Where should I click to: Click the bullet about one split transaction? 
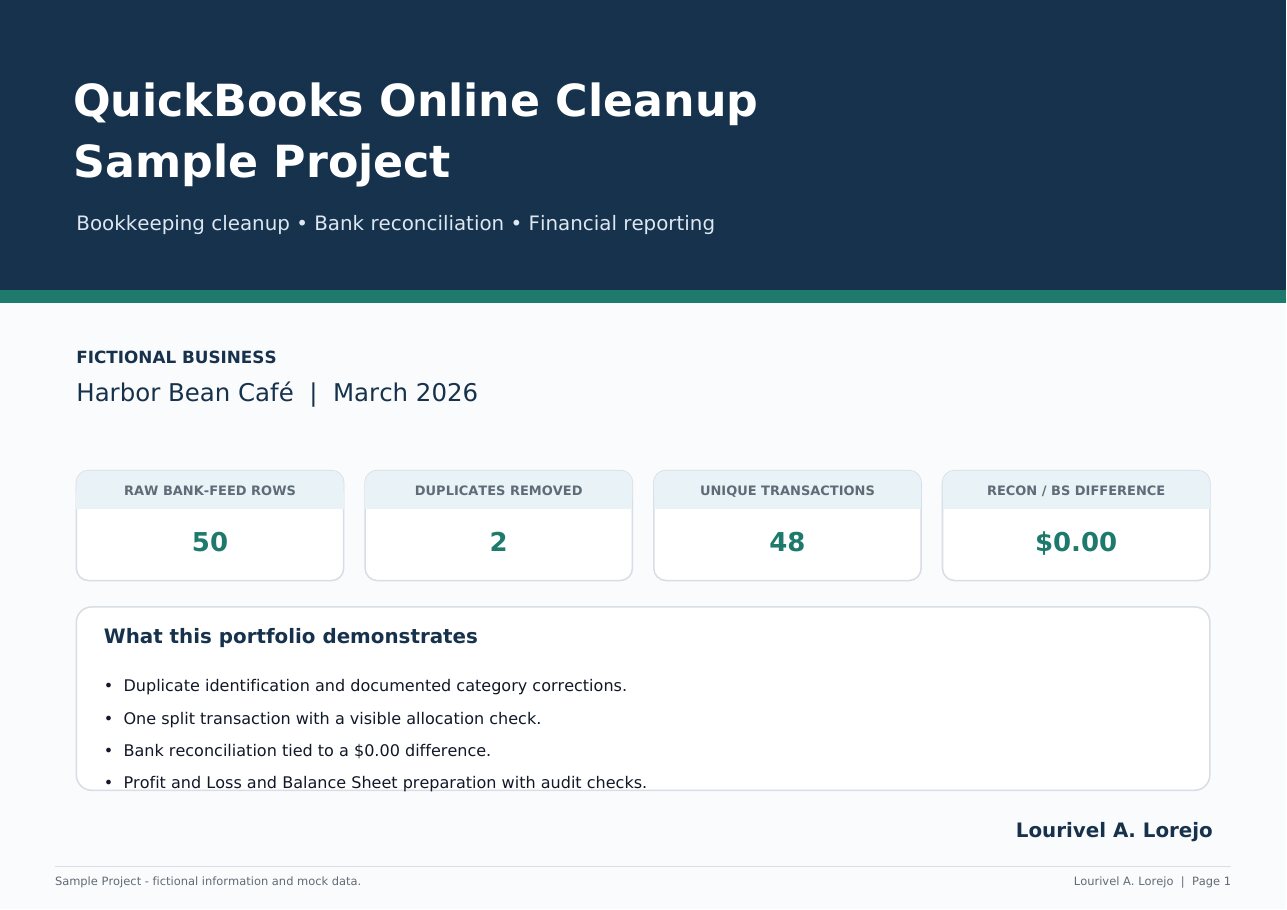click(x=322, y=718)
